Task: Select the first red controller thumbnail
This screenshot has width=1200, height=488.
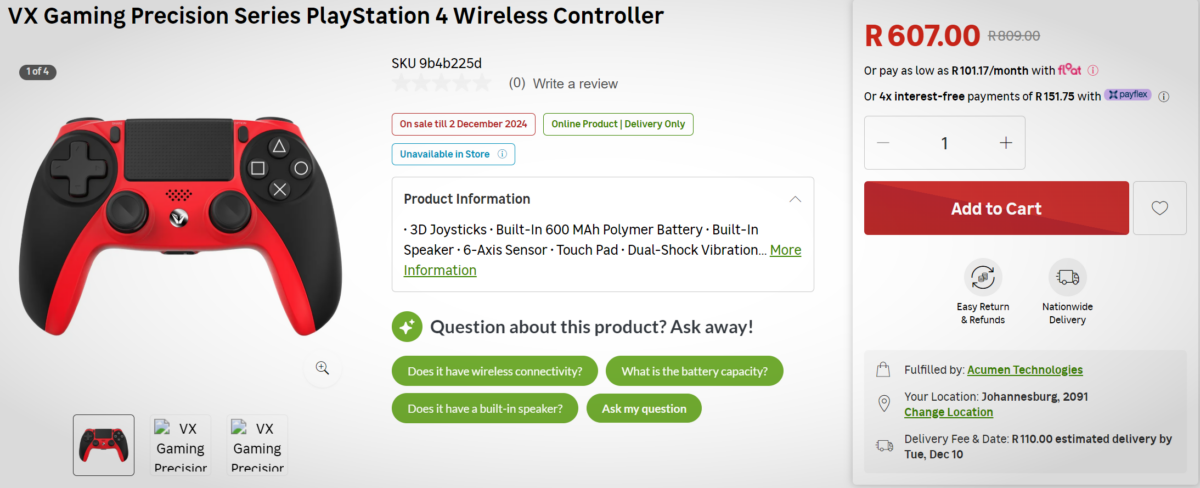Action: pyautogui.click(x=103, y=445)
